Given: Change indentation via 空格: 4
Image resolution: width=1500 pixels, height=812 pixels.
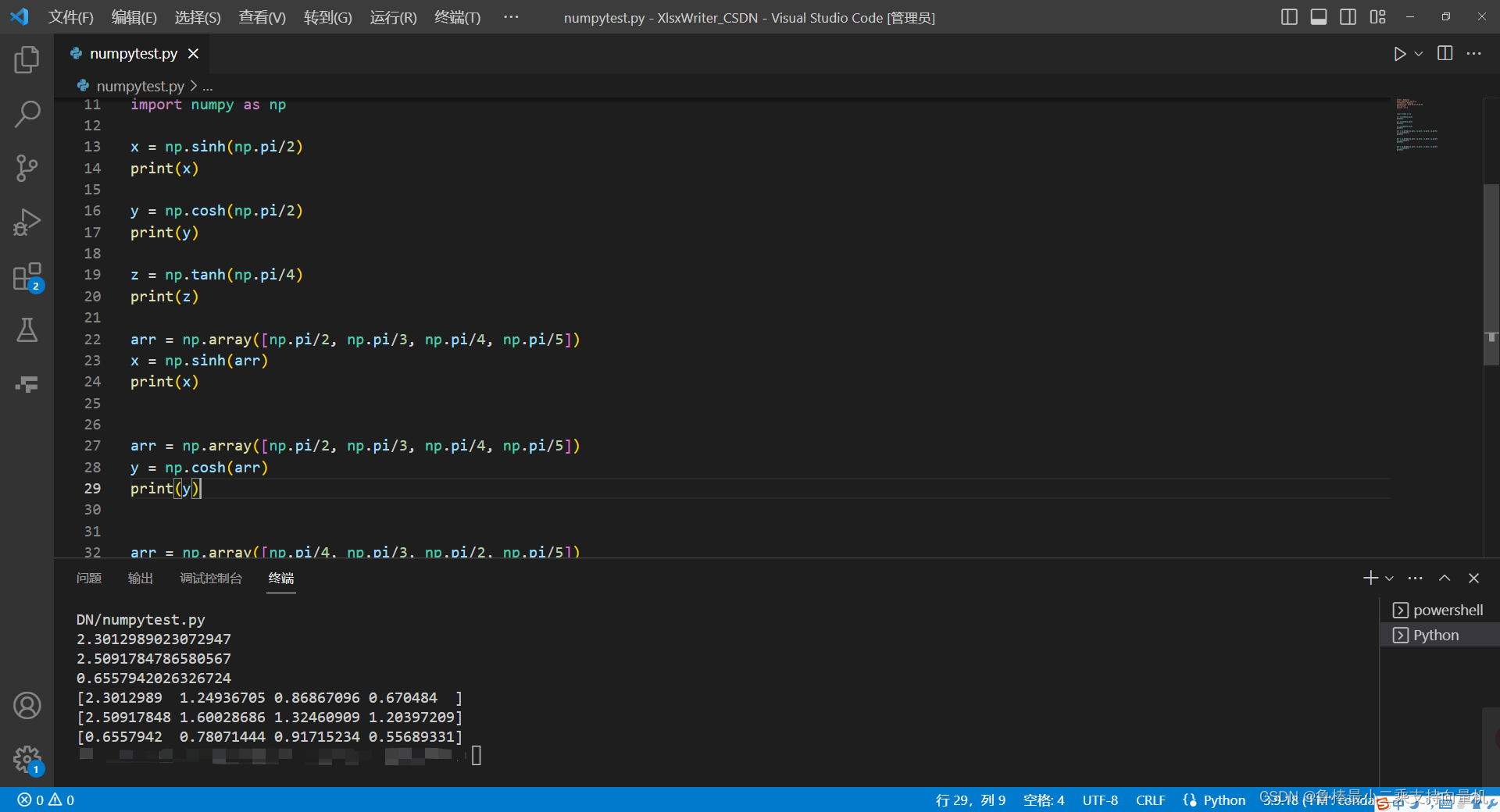Looking at the screenshot, I should (1044, 800).
